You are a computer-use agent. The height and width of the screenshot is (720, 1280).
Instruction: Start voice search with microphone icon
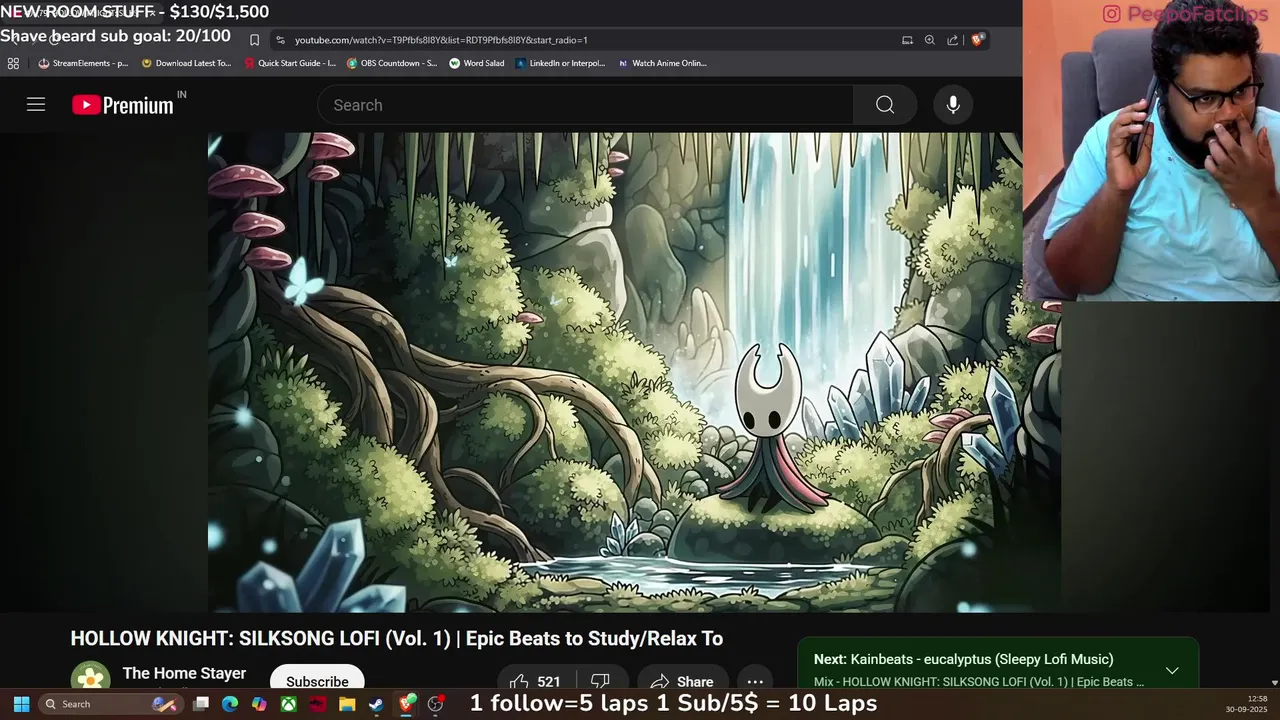click(x=953, y=105)
